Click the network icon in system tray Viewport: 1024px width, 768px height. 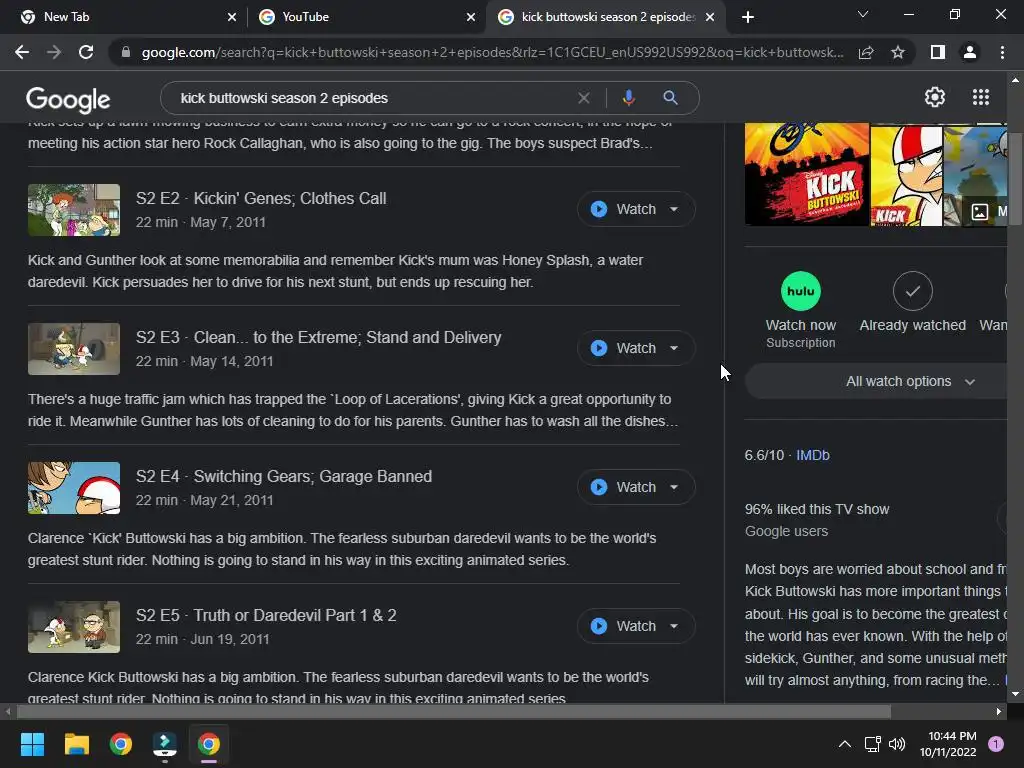tap(872, 744)
